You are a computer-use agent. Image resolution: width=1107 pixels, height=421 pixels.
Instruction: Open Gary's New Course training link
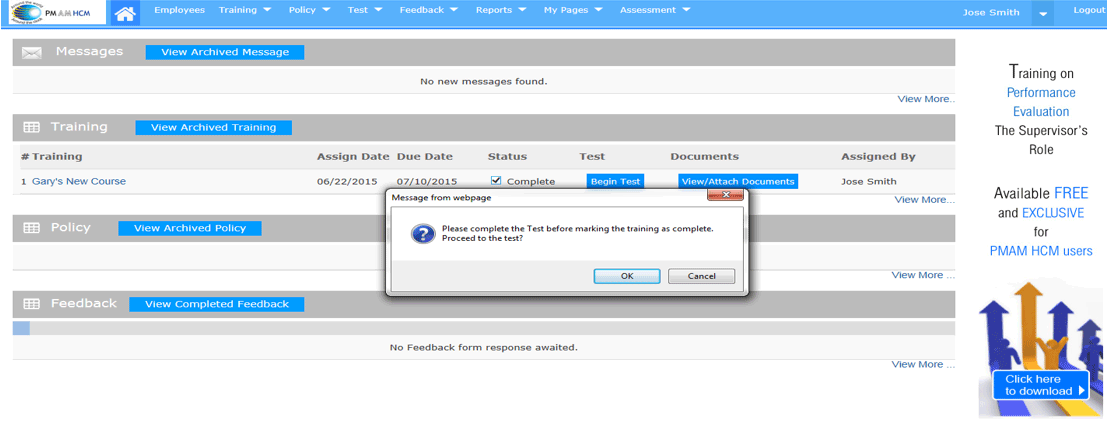coord(79,182)
